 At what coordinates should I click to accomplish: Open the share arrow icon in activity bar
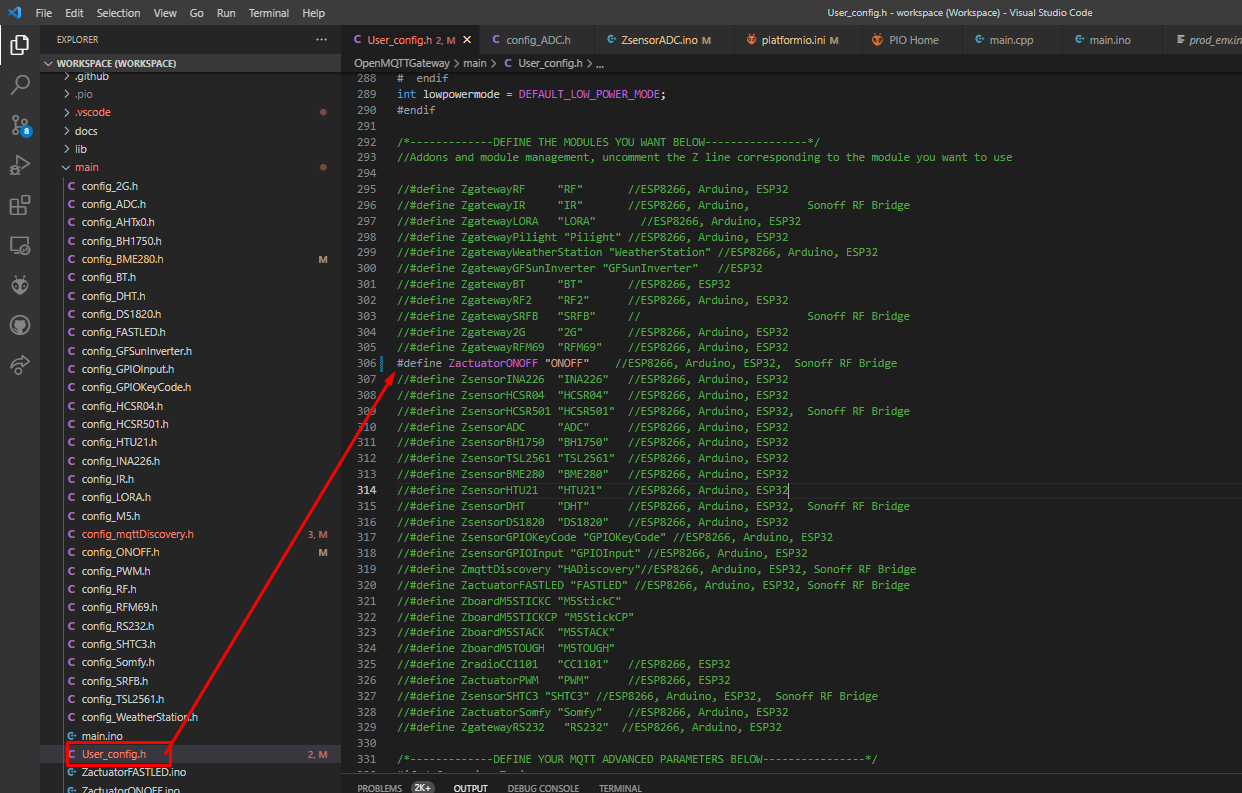19,365
